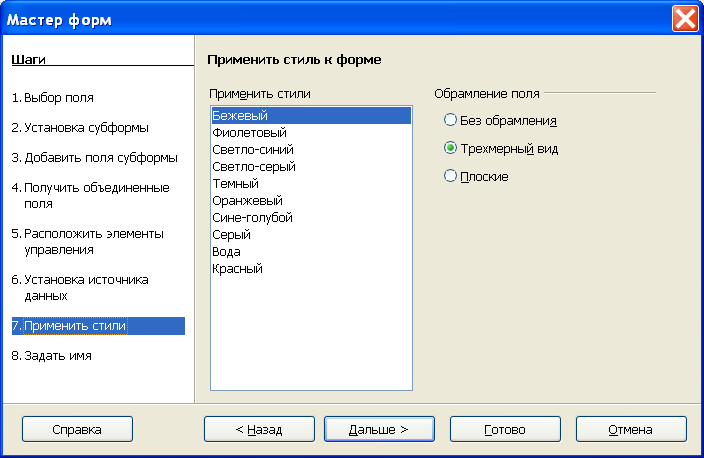Screen dimensions: 704x458
Task: Open step 8 Задать имя
Action: click(52, 356)
